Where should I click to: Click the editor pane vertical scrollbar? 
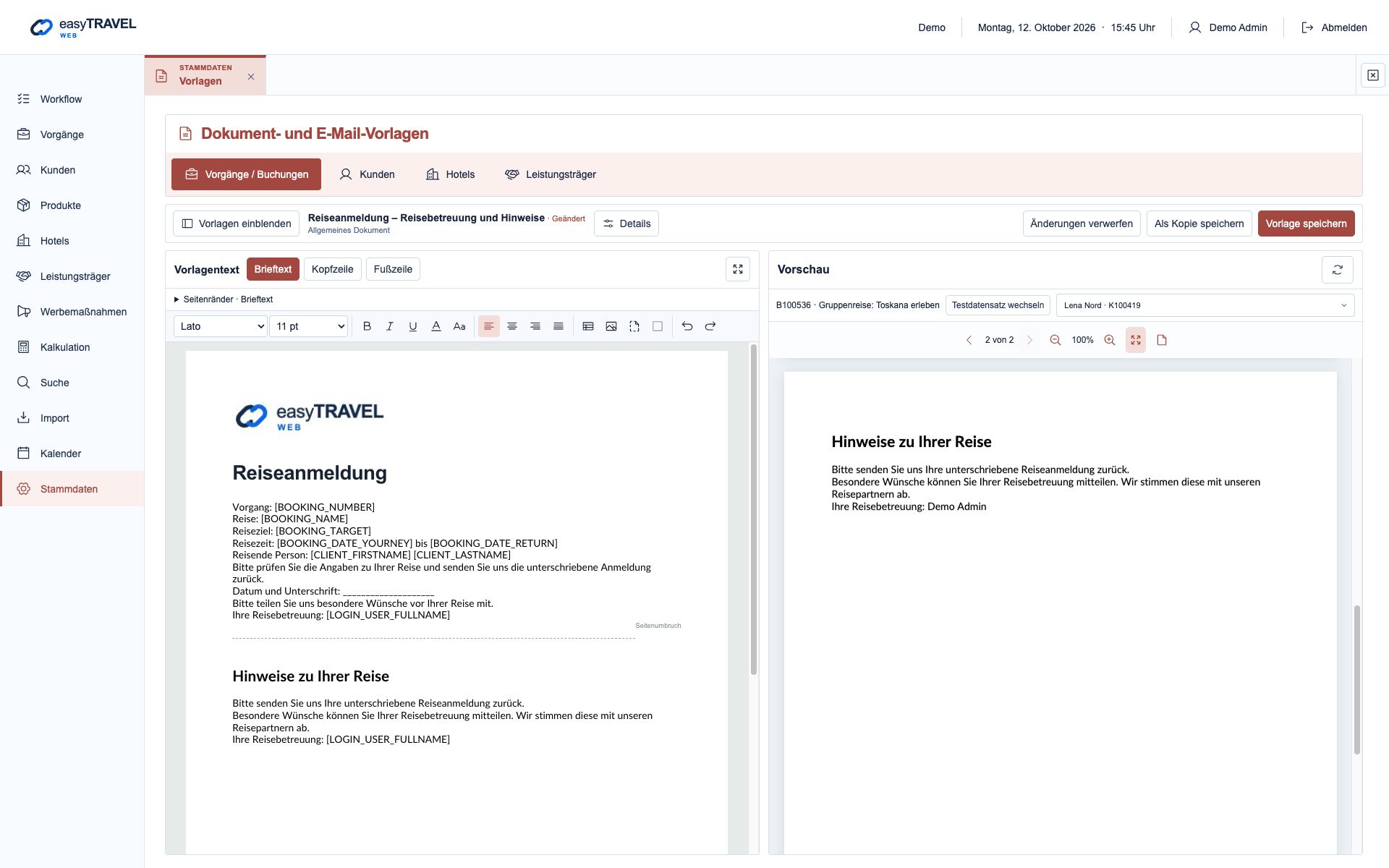click(x=754, y=510)
